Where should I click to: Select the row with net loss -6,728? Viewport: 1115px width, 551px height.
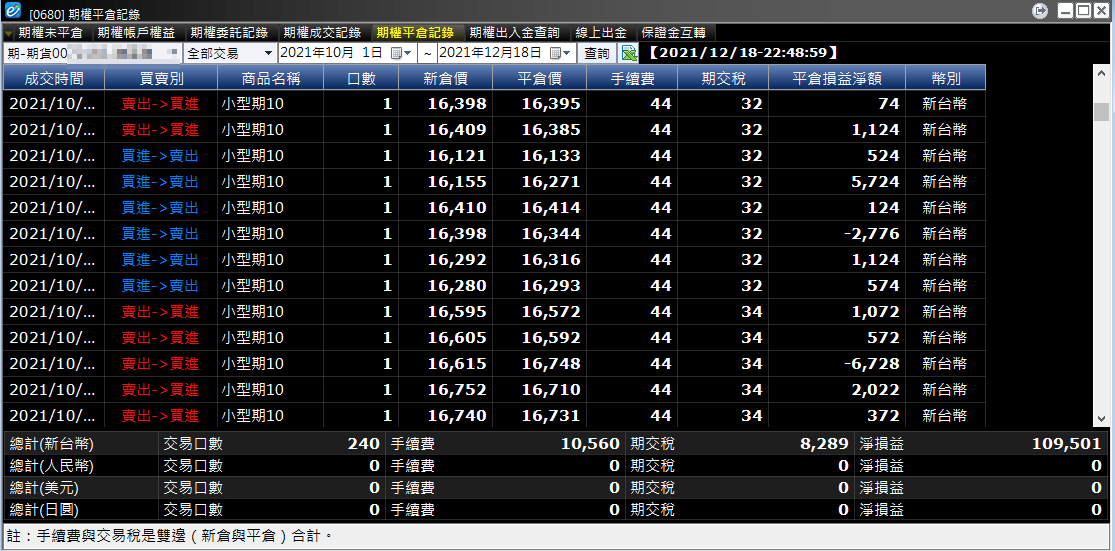click(495, 363)
